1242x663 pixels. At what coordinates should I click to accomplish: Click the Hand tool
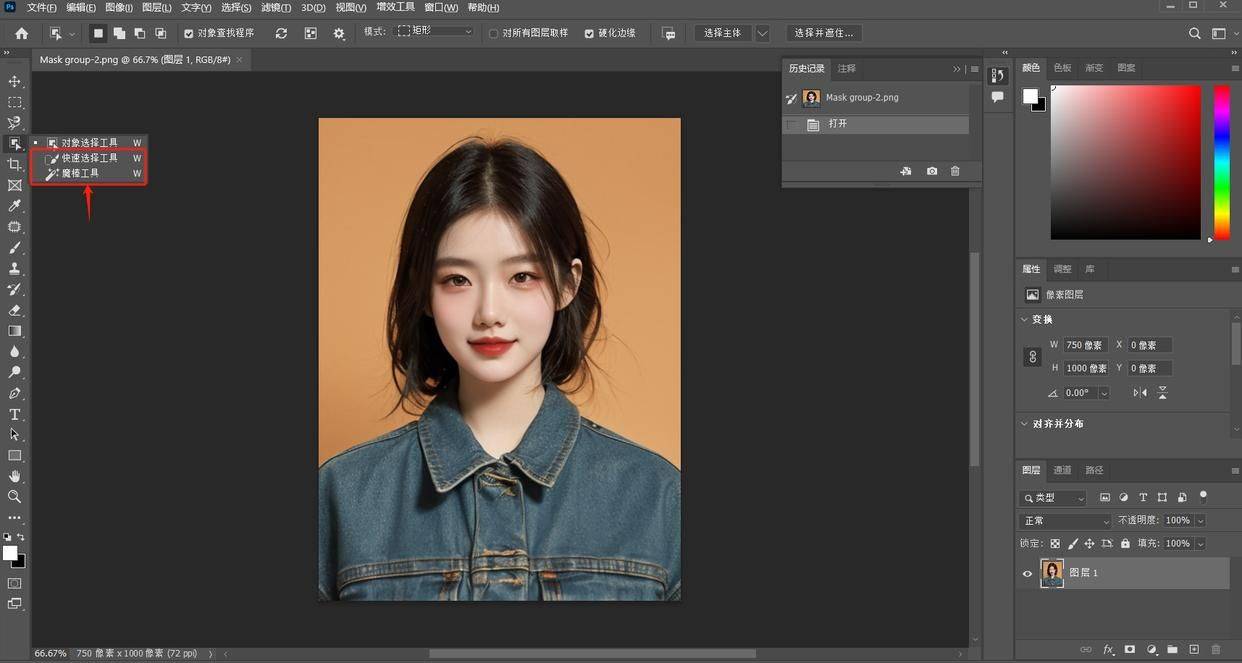point(15,476)
